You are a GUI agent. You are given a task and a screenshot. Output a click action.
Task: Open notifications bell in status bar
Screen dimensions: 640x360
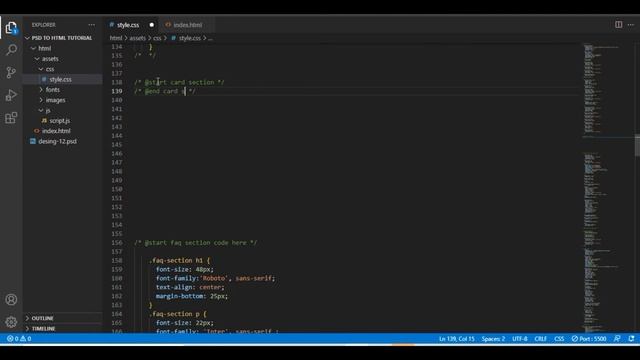click(631, 339)
